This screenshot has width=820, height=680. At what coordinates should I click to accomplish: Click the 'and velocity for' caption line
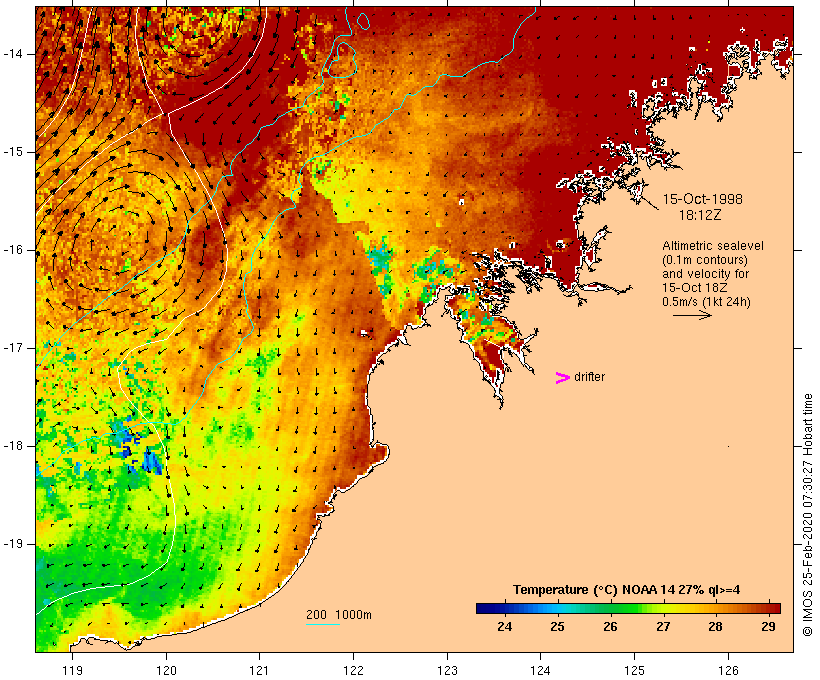(705, 274)
